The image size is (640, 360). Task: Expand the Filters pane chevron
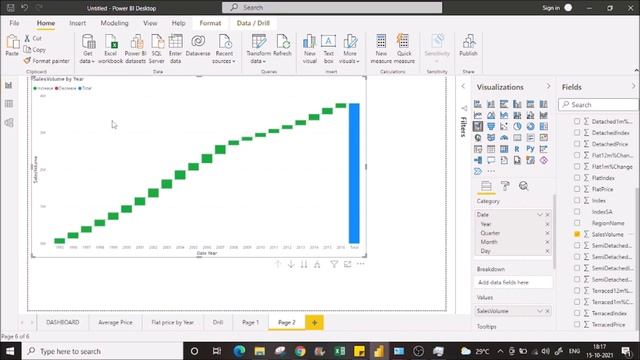(x=463, y=87)
